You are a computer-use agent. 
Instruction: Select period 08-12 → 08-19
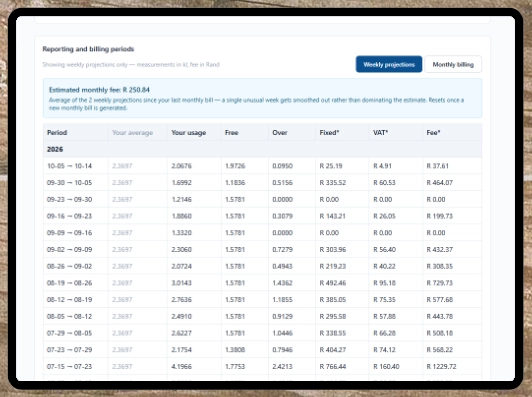pos(69,300)
